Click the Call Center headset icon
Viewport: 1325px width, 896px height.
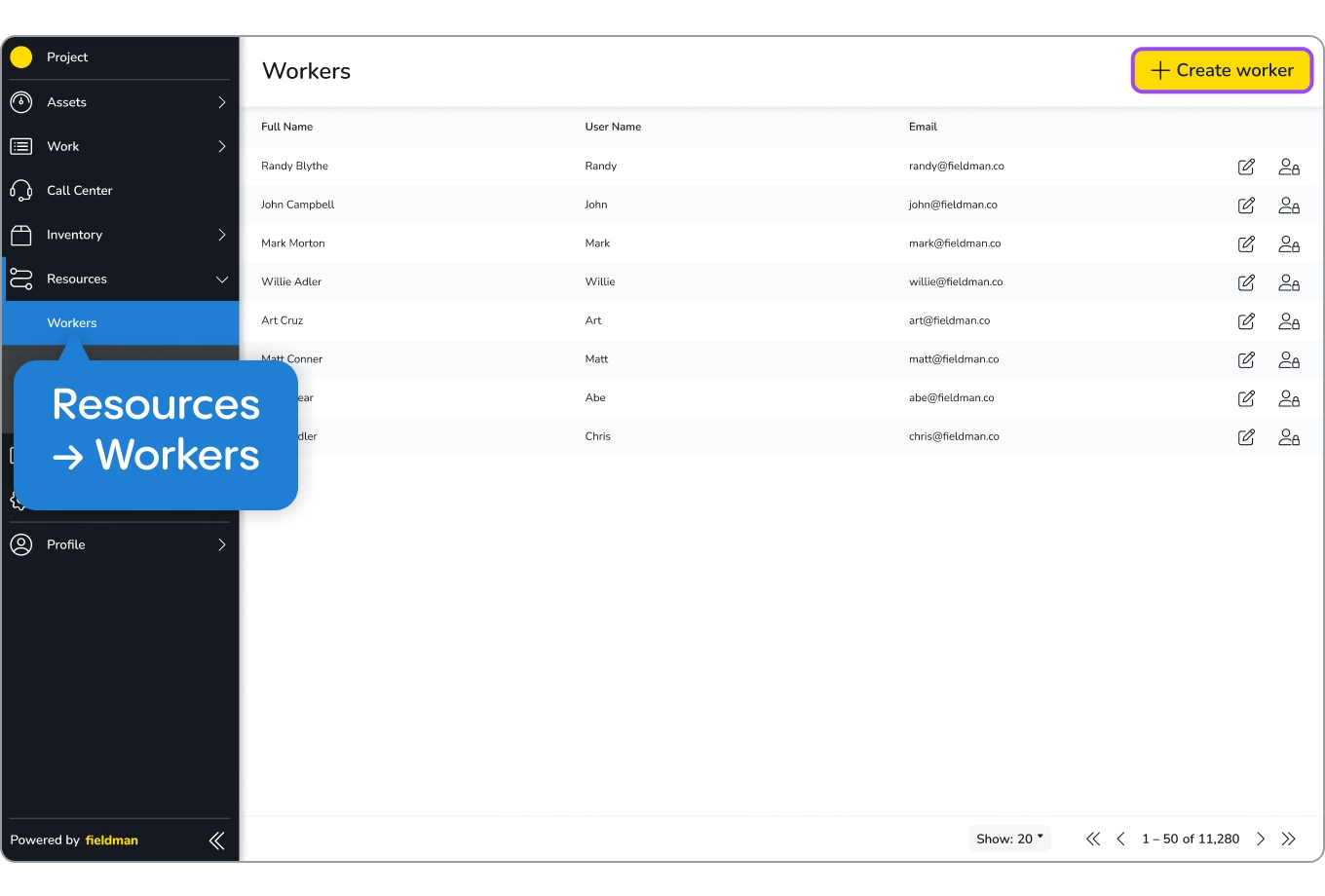click(x=21, y=191)
